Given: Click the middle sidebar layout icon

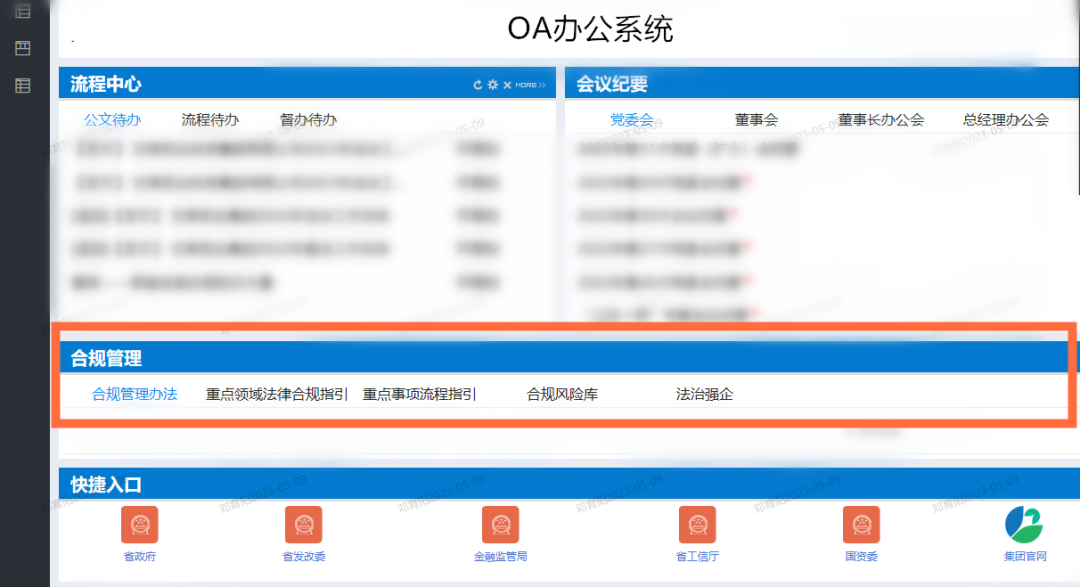Looking at the screenshot, I should 22,48.
